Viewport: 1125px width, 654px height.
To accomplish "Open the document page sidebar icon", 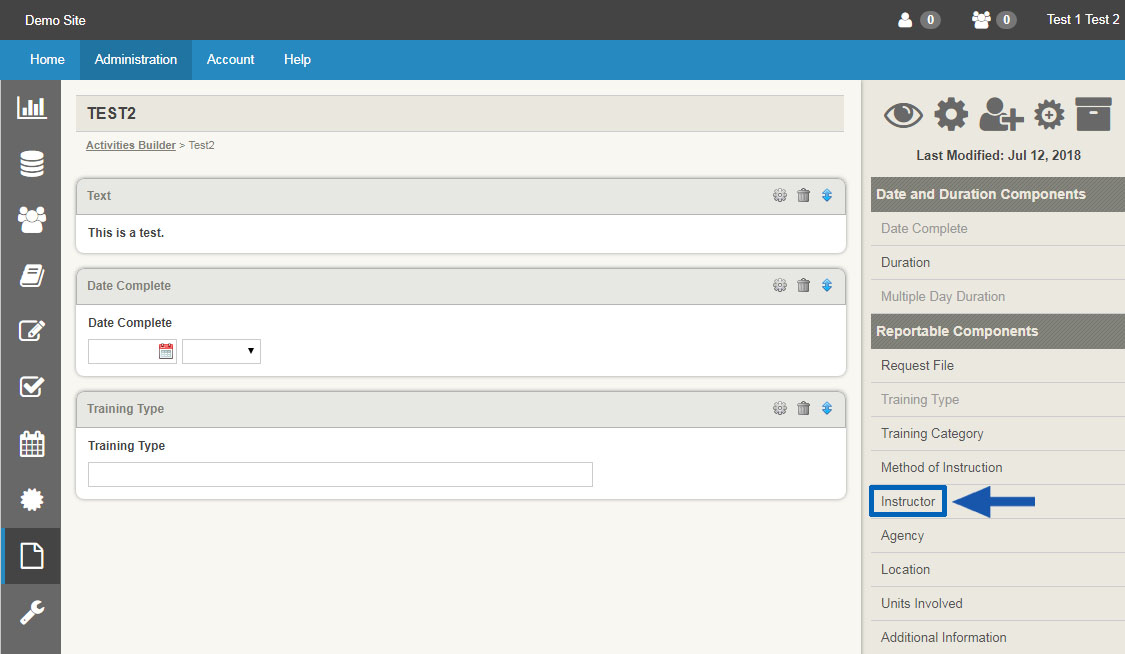I will click(32, 556).
